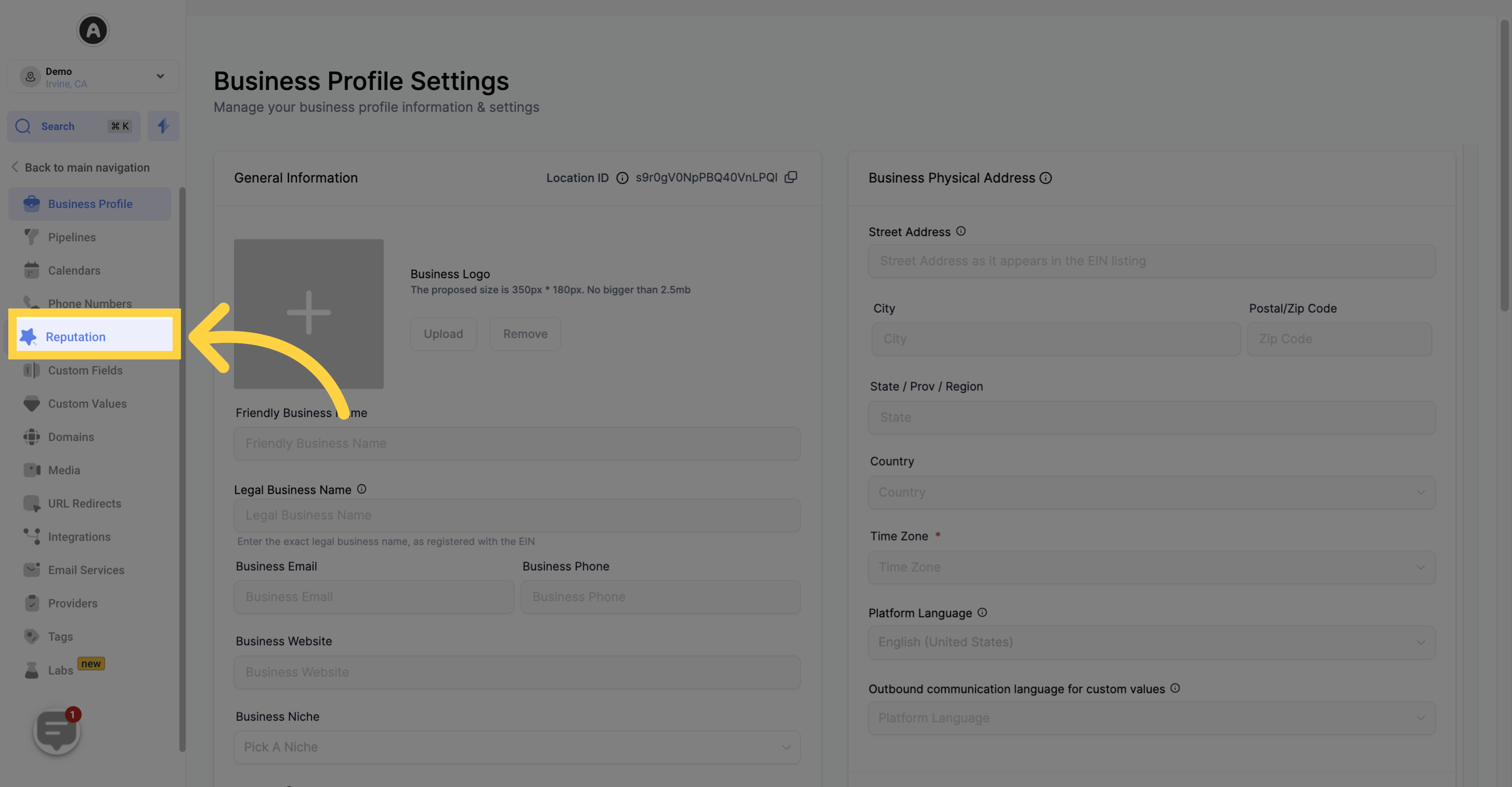Open Phone Numbers settings

[x=89, y=303]
